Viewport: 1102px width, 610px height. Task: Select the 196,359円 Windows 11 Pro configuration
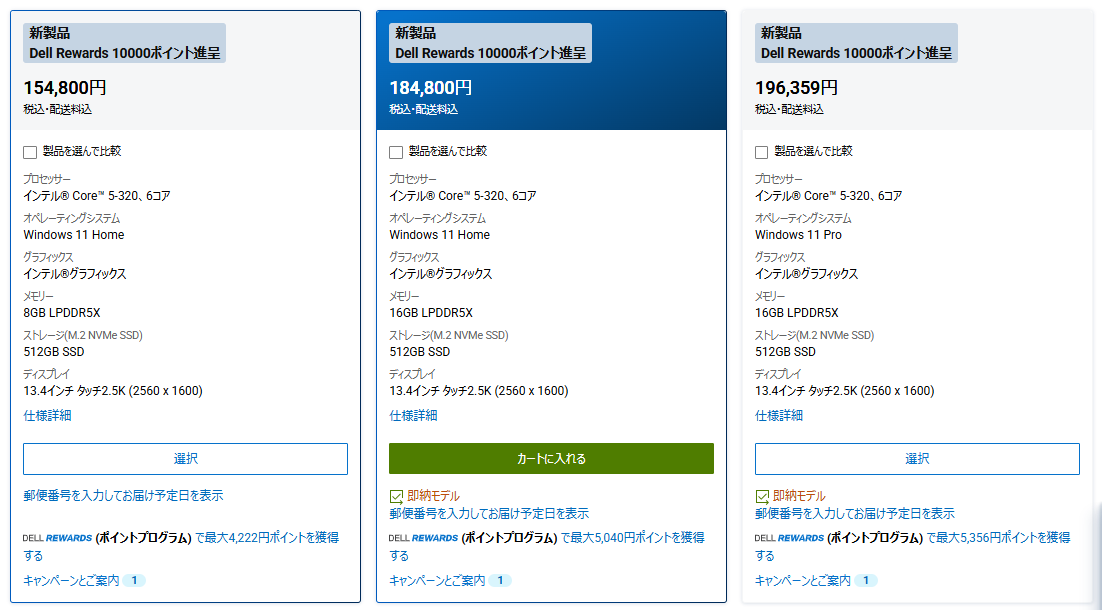(x=917, y=459)
